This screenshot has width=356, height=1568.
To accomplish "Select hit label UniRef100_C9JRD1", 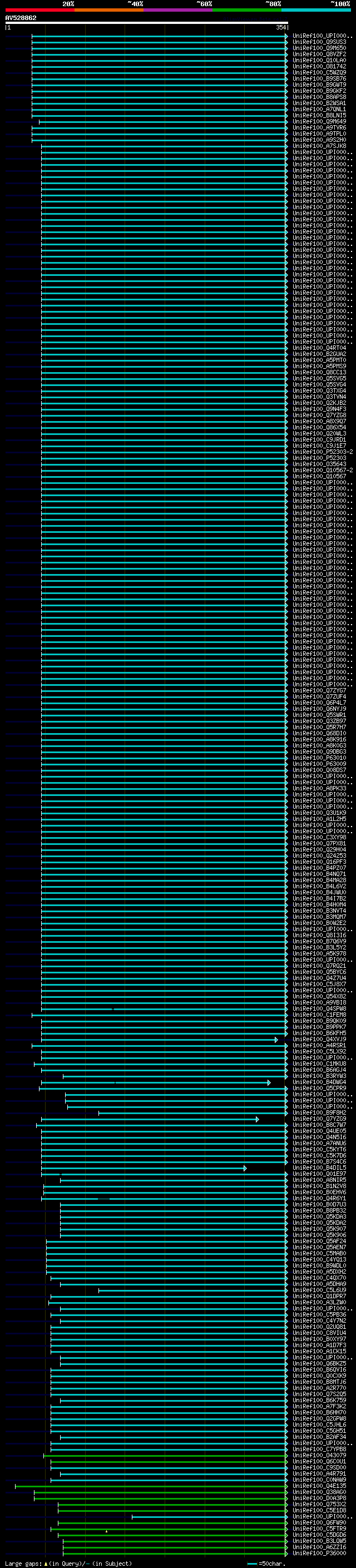I will [x=319, y=439].
